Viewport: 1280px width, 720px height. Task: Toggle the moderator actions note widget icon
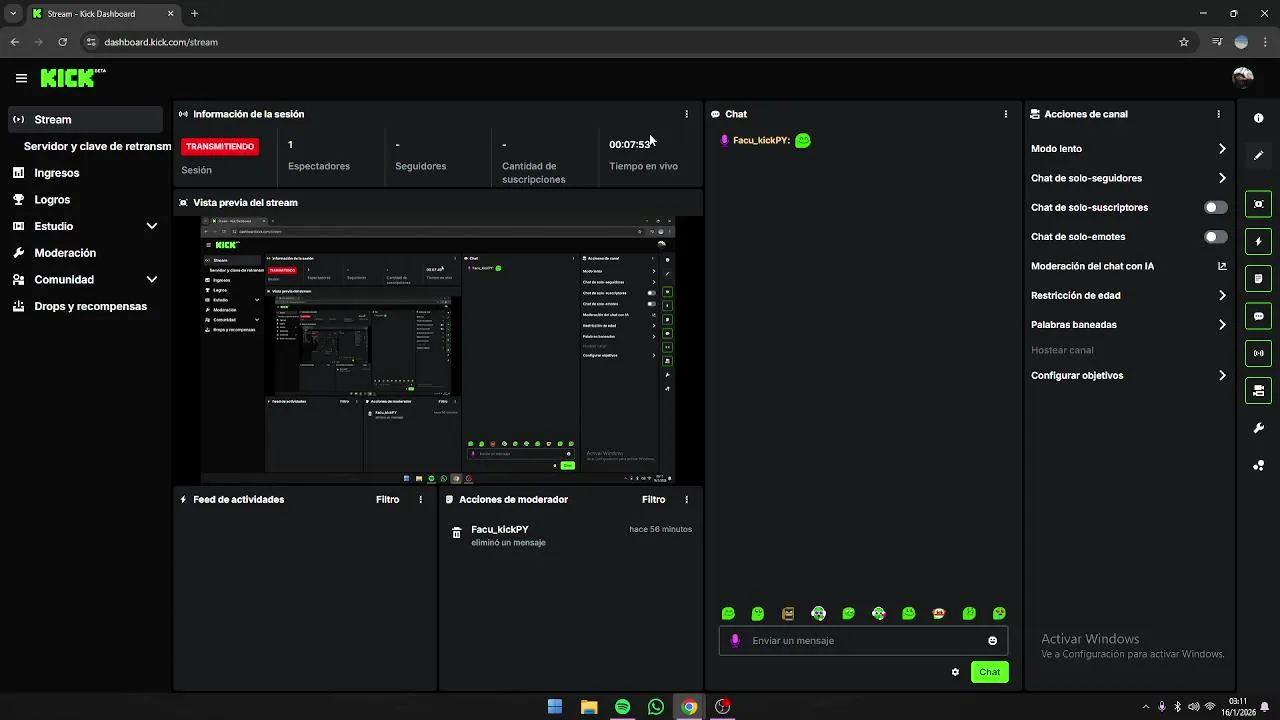pos(1258,278)
